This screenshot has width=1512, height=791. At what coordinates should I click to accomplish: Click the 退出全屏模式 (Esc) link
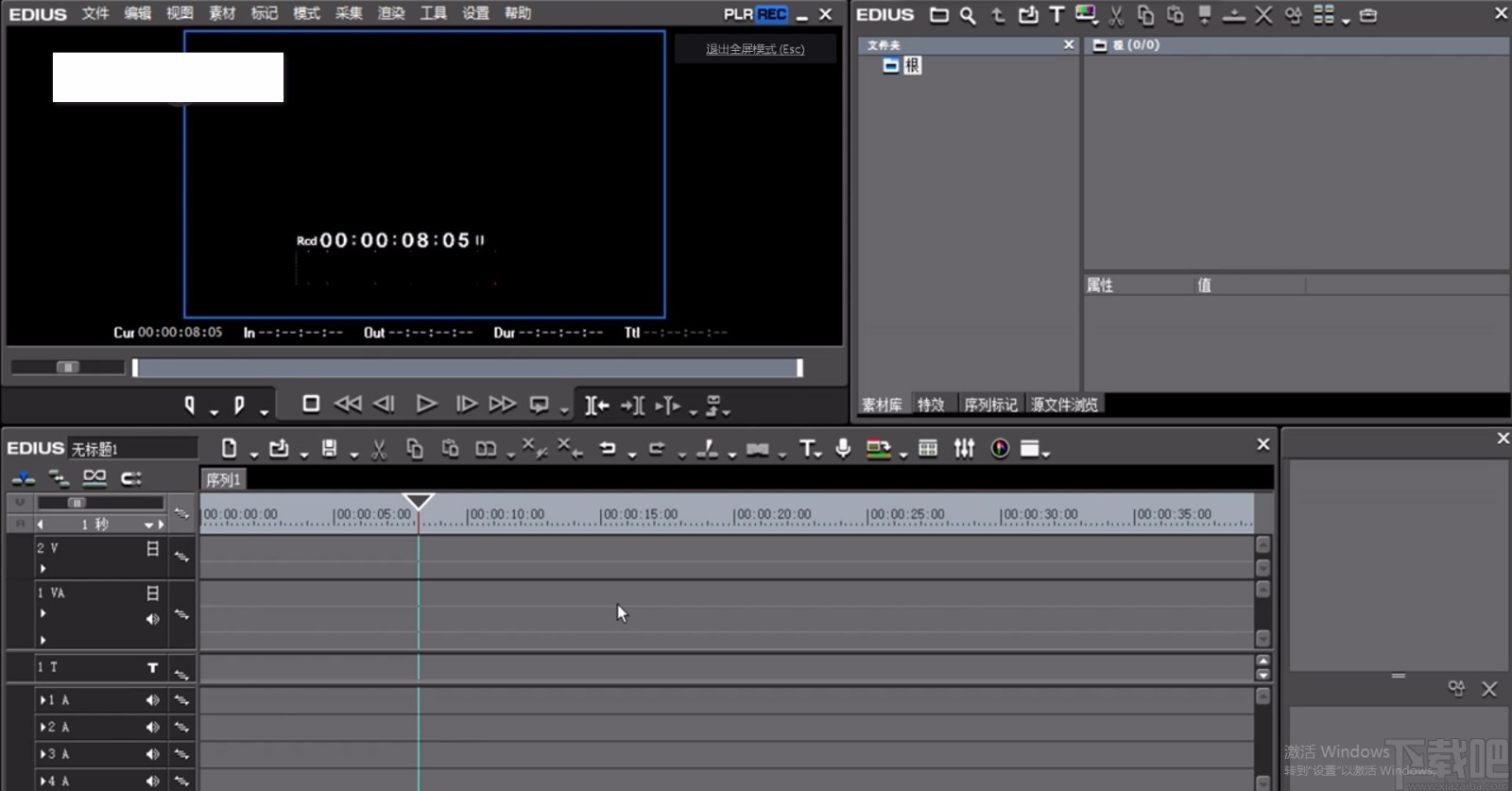(755, 49)
